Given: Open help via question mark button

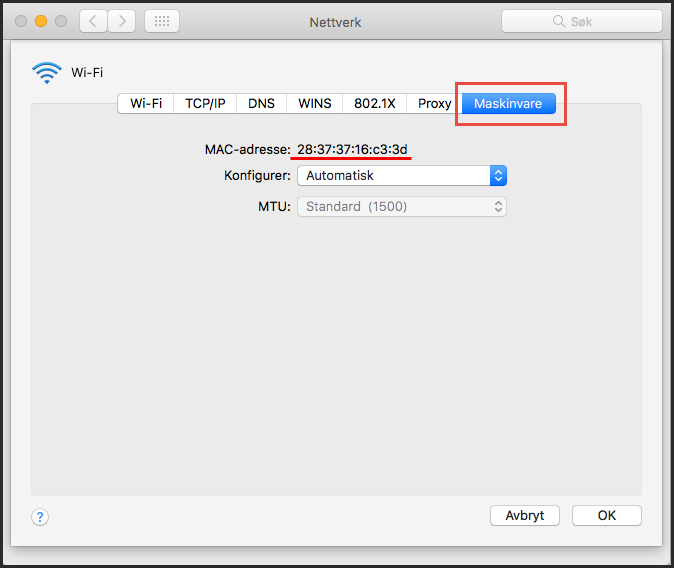Looking at the screenshot, I should point(40,517).
